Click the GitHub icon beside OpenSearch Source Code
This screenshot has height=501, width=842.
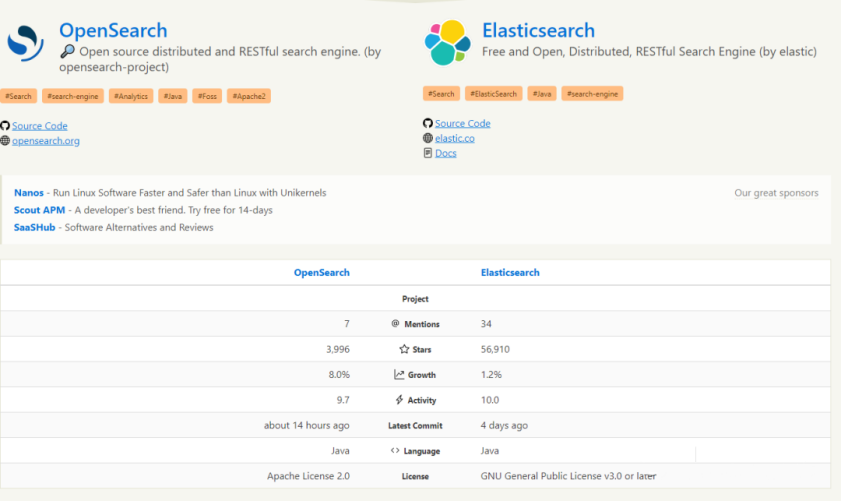pos(5,126)
